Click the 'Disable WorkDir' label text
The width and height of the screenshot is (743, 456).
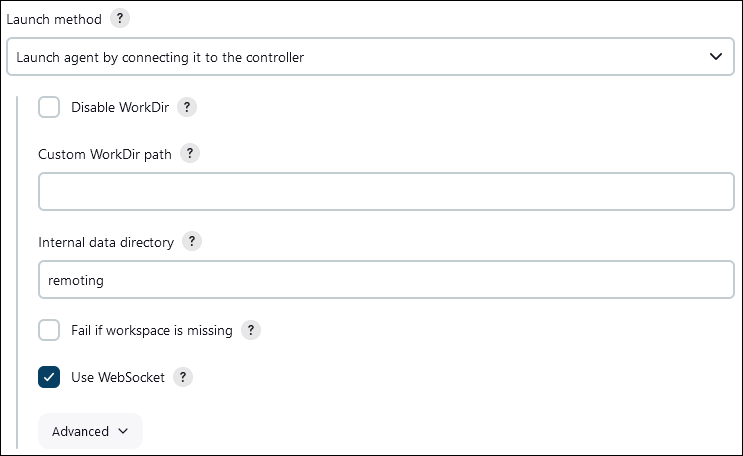coord(120,107)
